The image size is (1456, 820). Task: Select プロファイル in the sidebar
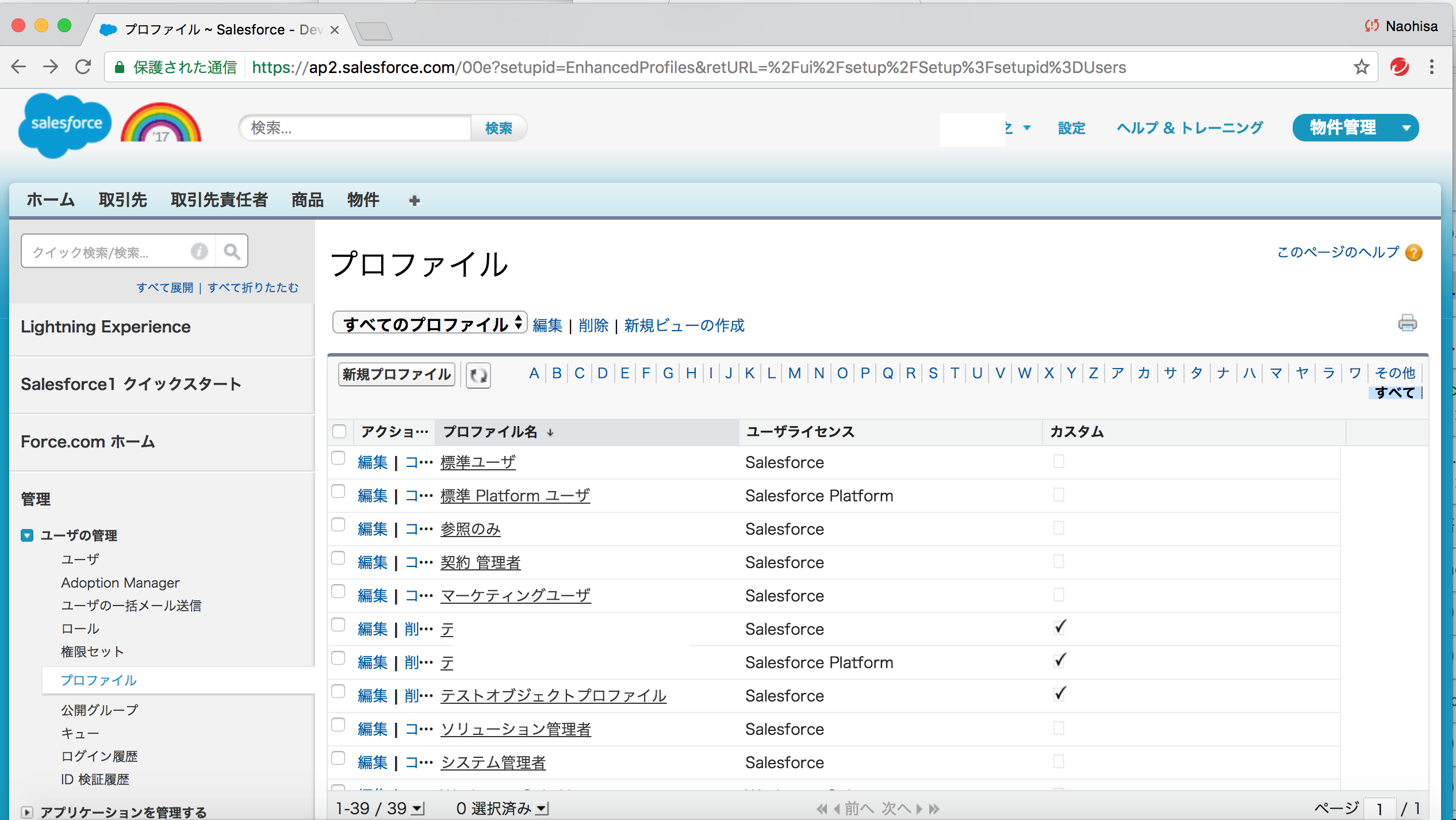(99, 680)
